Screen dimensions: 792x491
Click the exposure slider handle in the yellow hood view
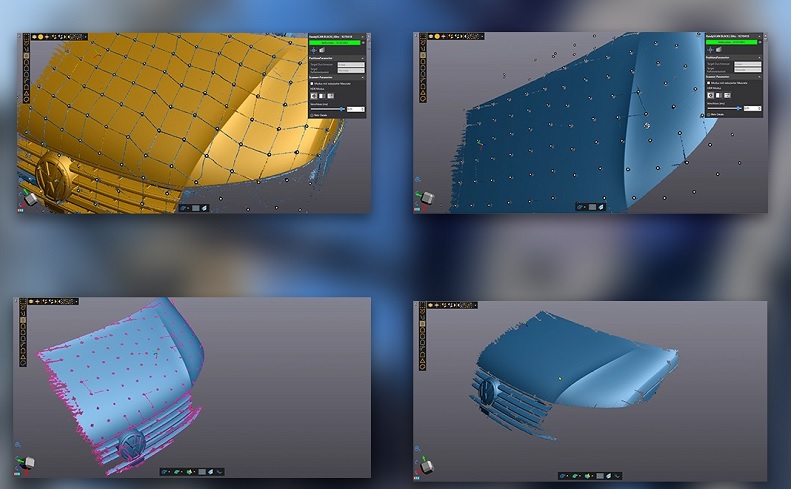click(341, 109)
